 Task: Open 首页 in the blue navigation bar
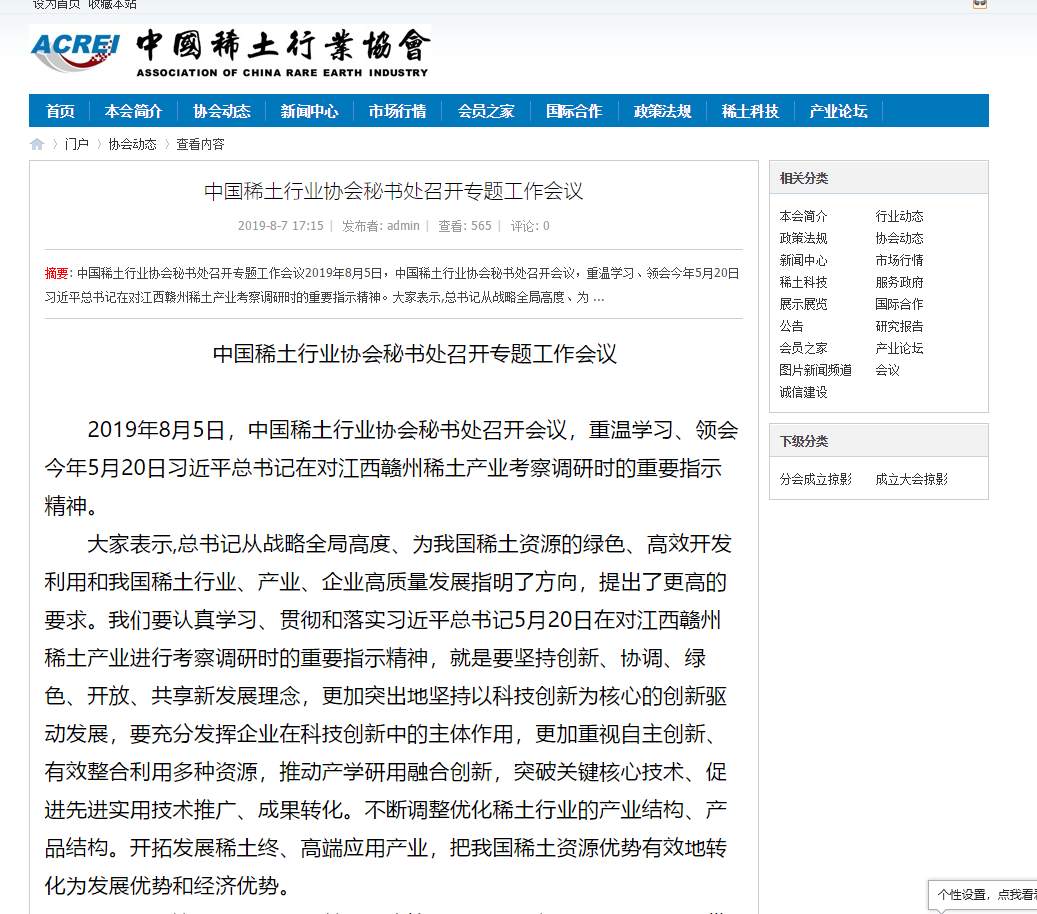tap(60, 111)
